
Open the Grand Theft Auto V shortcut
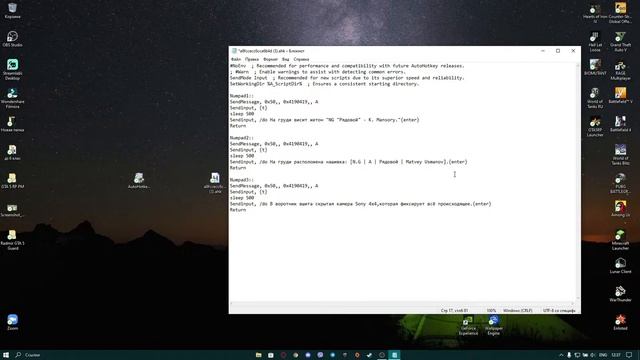coord(620,42)
